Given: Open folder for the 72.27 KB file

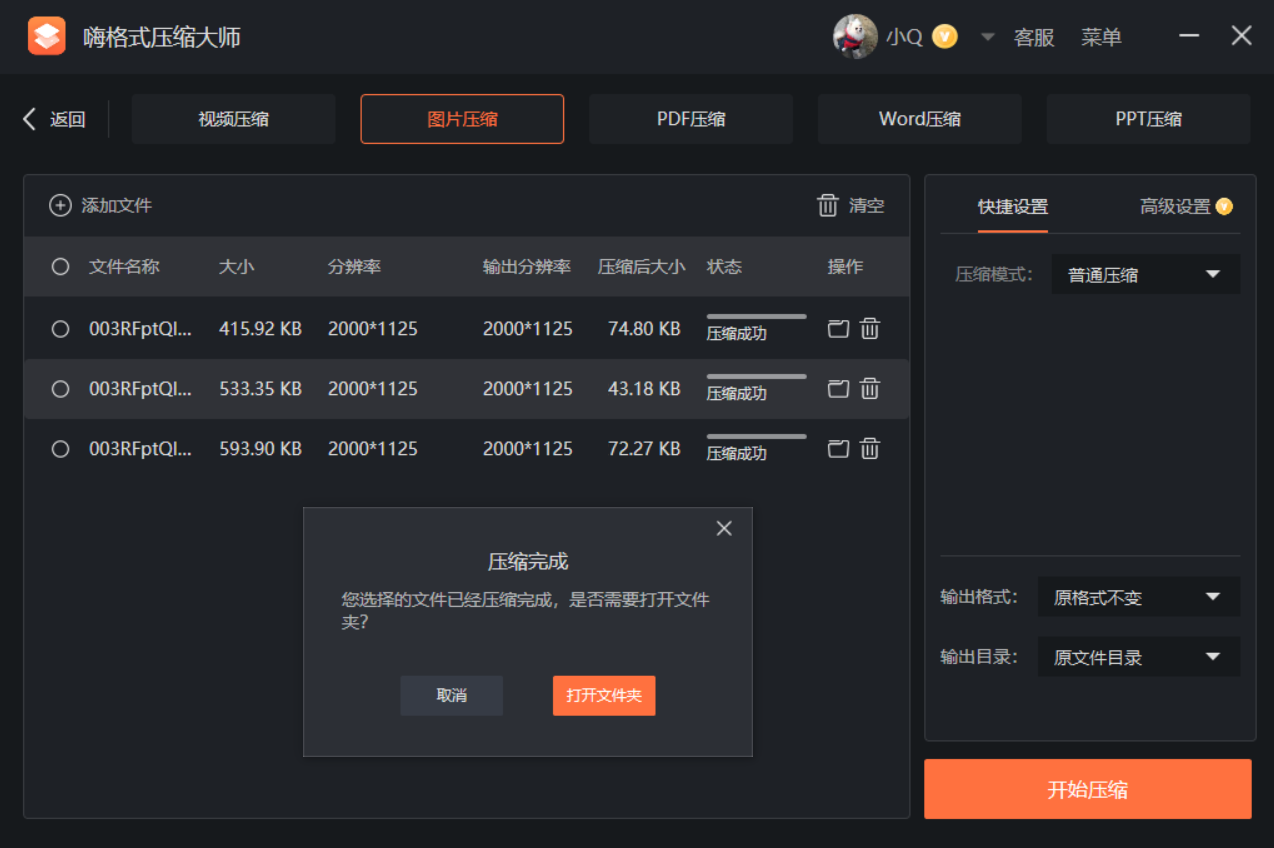Looking at the screenshot, I should pyautogui.click(x=838, y=448).
